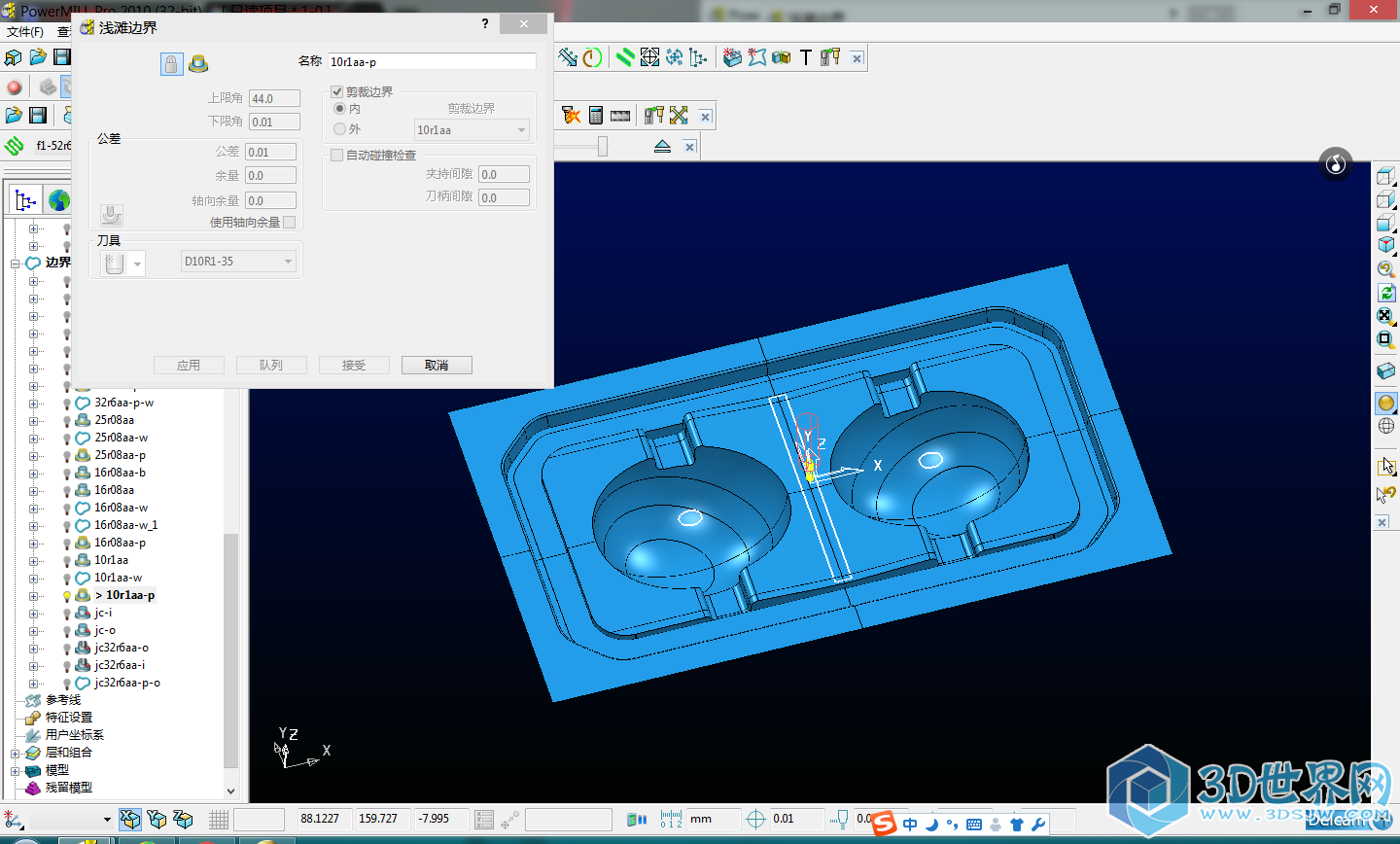Click the 接受 button
The height and width of the screenshot is (844, 1400).
pyautogui.click(x=354, y=365)
